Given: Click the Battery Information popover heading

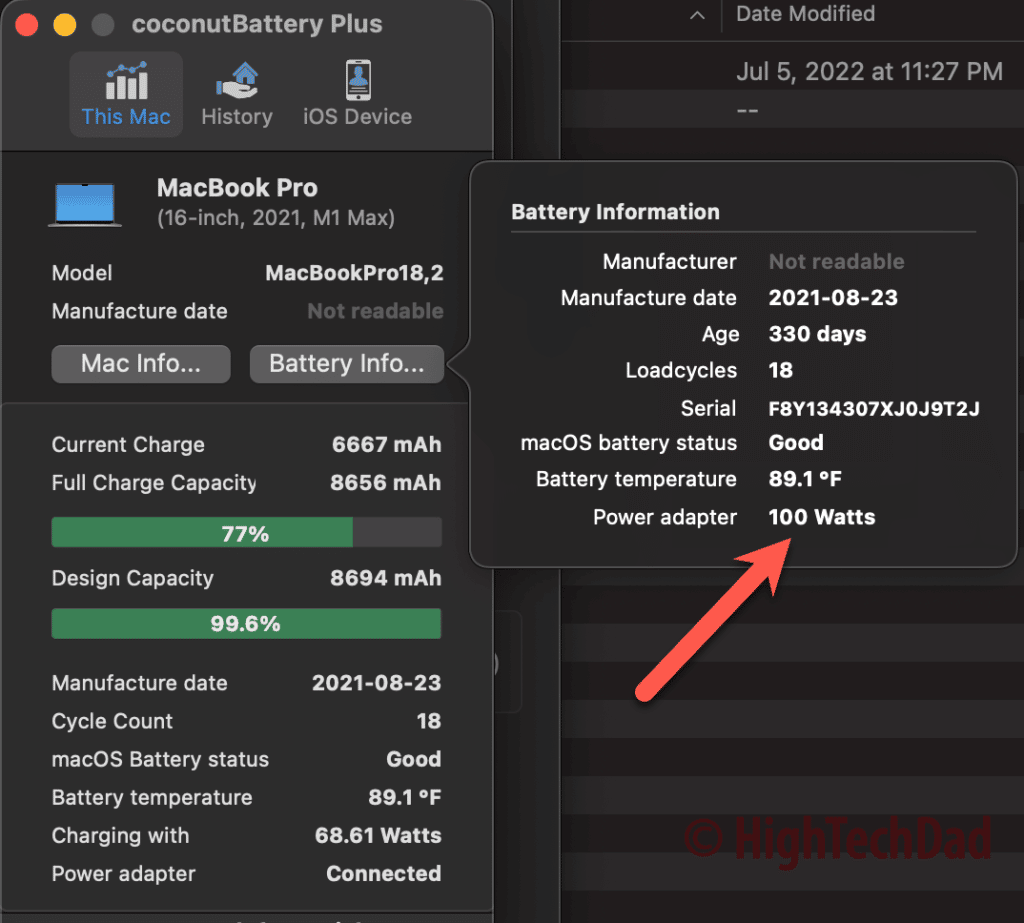Looking at the screenshot, I should (615, 212).
